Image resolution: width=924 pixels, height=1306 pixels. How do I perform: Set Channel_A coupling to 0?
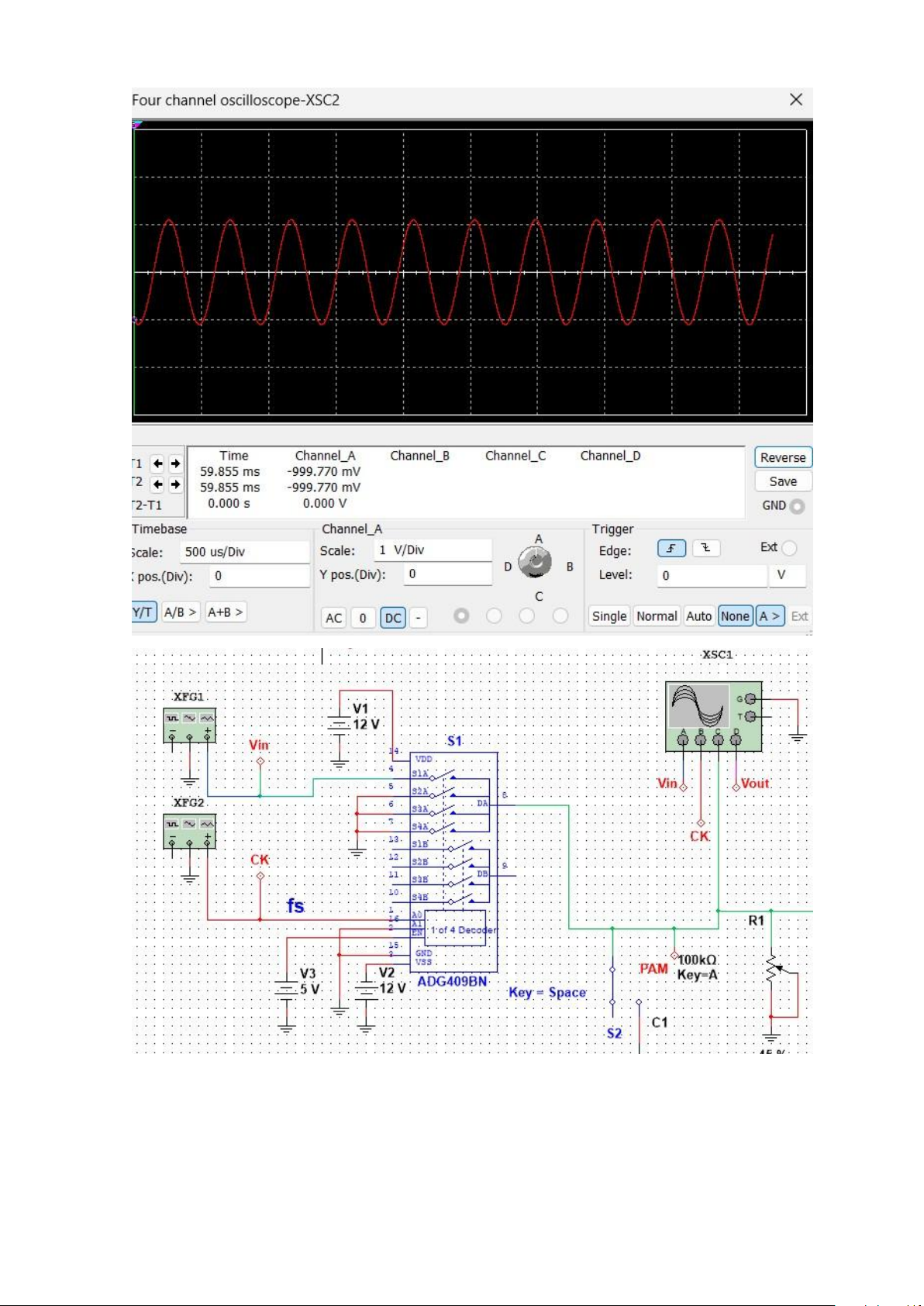coord(363,618)
